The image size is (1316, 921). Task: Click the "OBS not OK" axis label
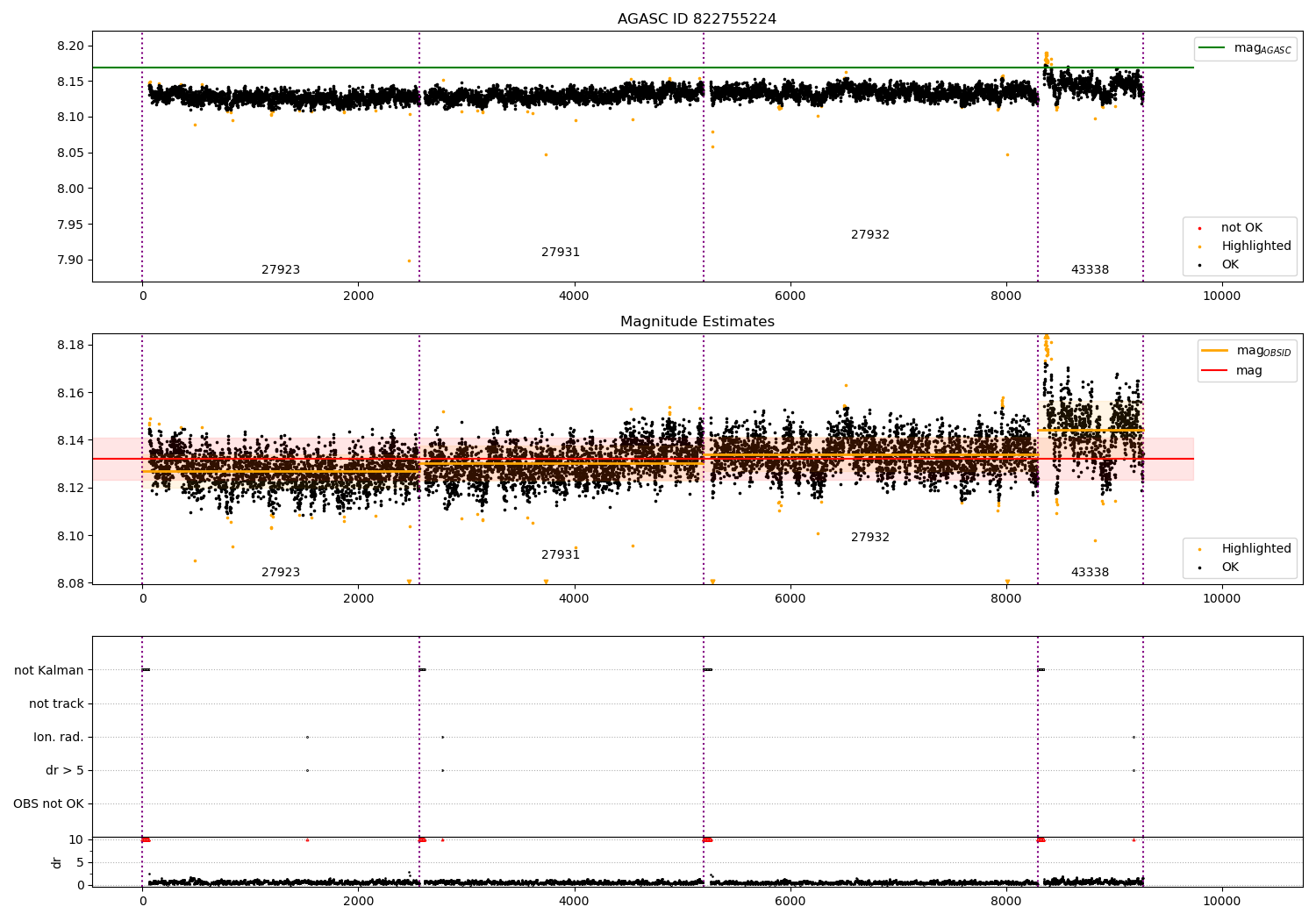48,803
